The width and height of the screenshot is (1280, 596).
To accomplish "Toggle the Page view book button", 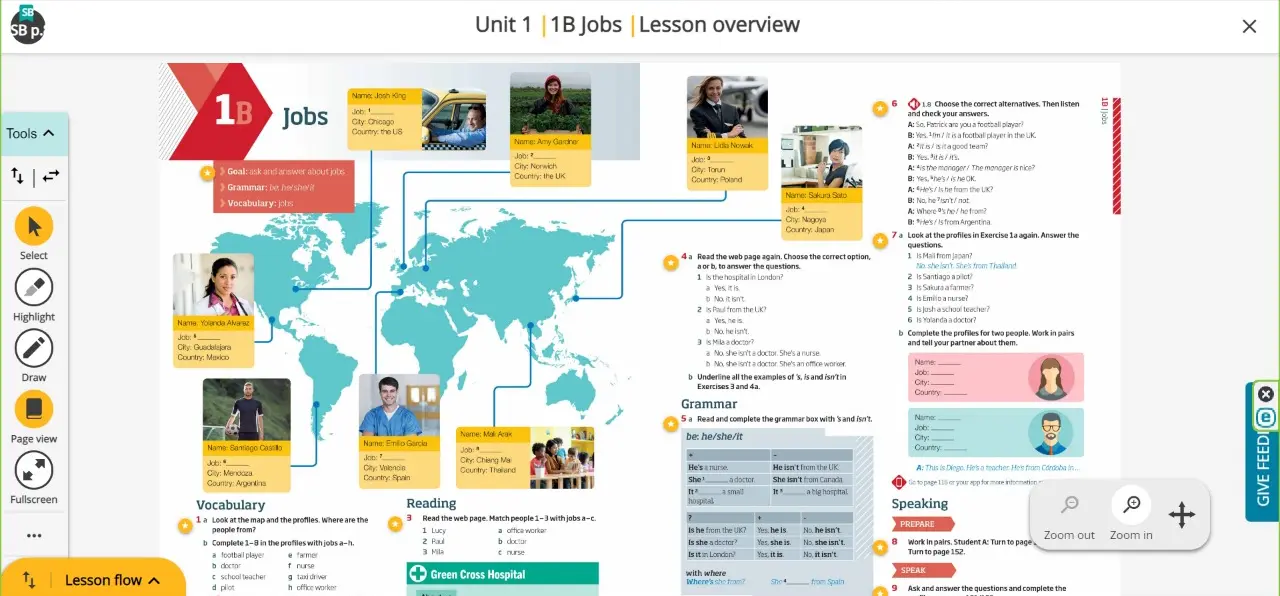I will click(34, 410).
